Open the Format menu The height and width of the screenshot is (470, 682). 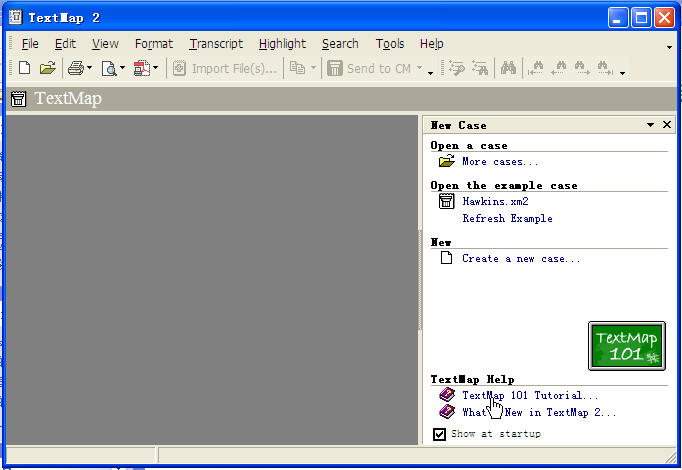tap(154, 44)
